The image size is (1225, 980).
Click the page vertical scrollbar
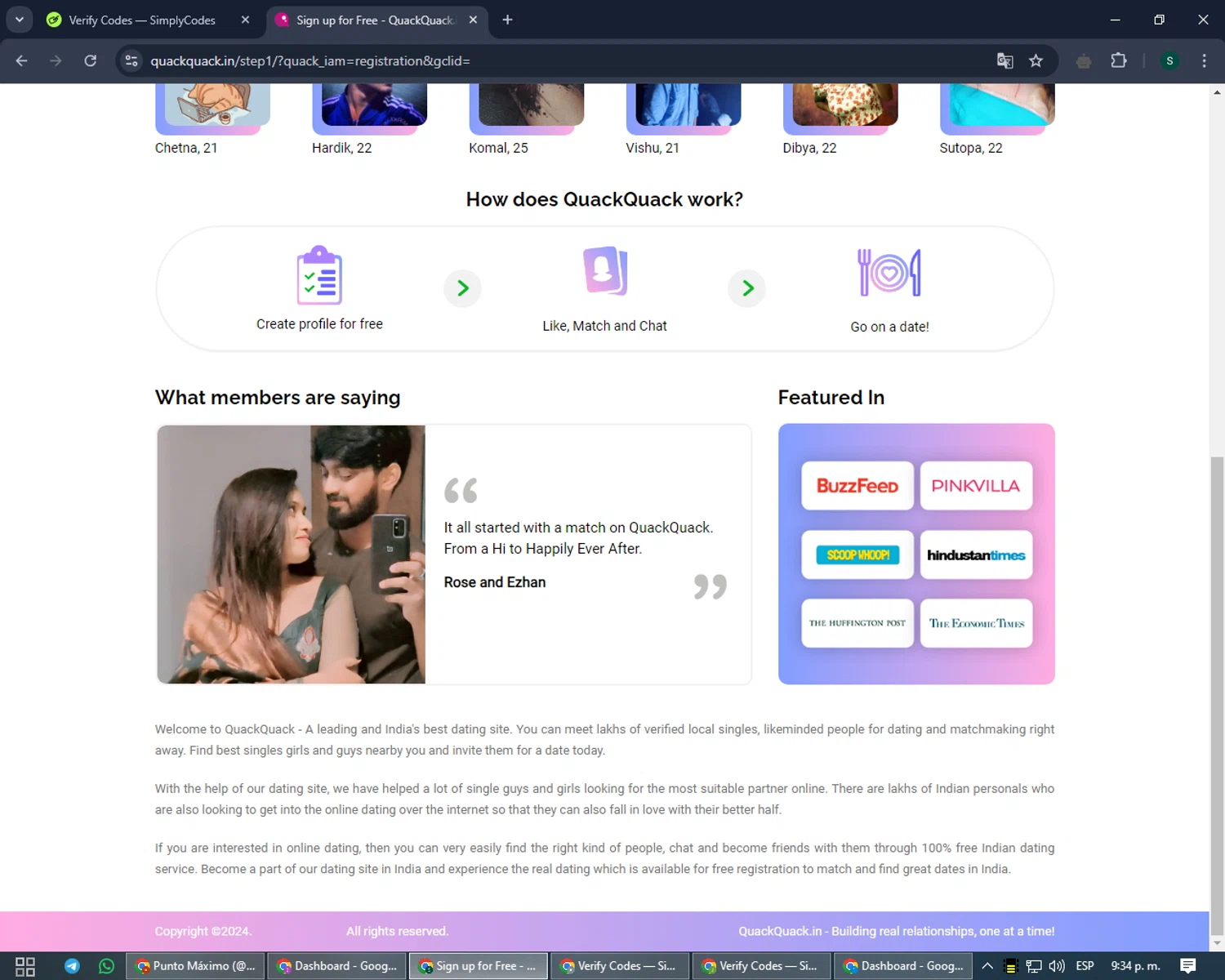(x=1217, y=694)
